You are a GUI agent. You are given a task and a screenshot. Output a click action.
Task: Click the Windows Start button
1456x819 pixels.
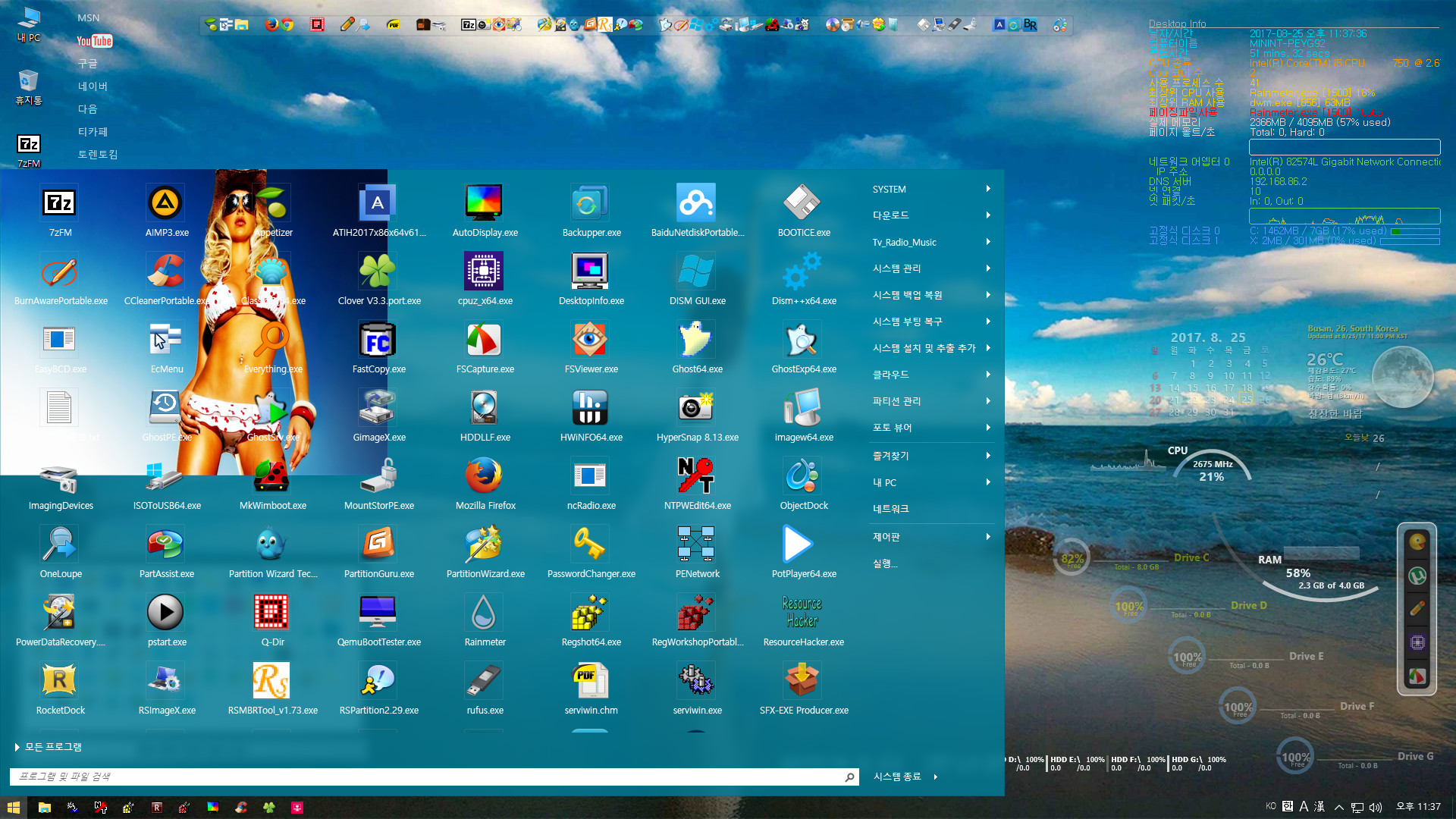coord(14,808)
